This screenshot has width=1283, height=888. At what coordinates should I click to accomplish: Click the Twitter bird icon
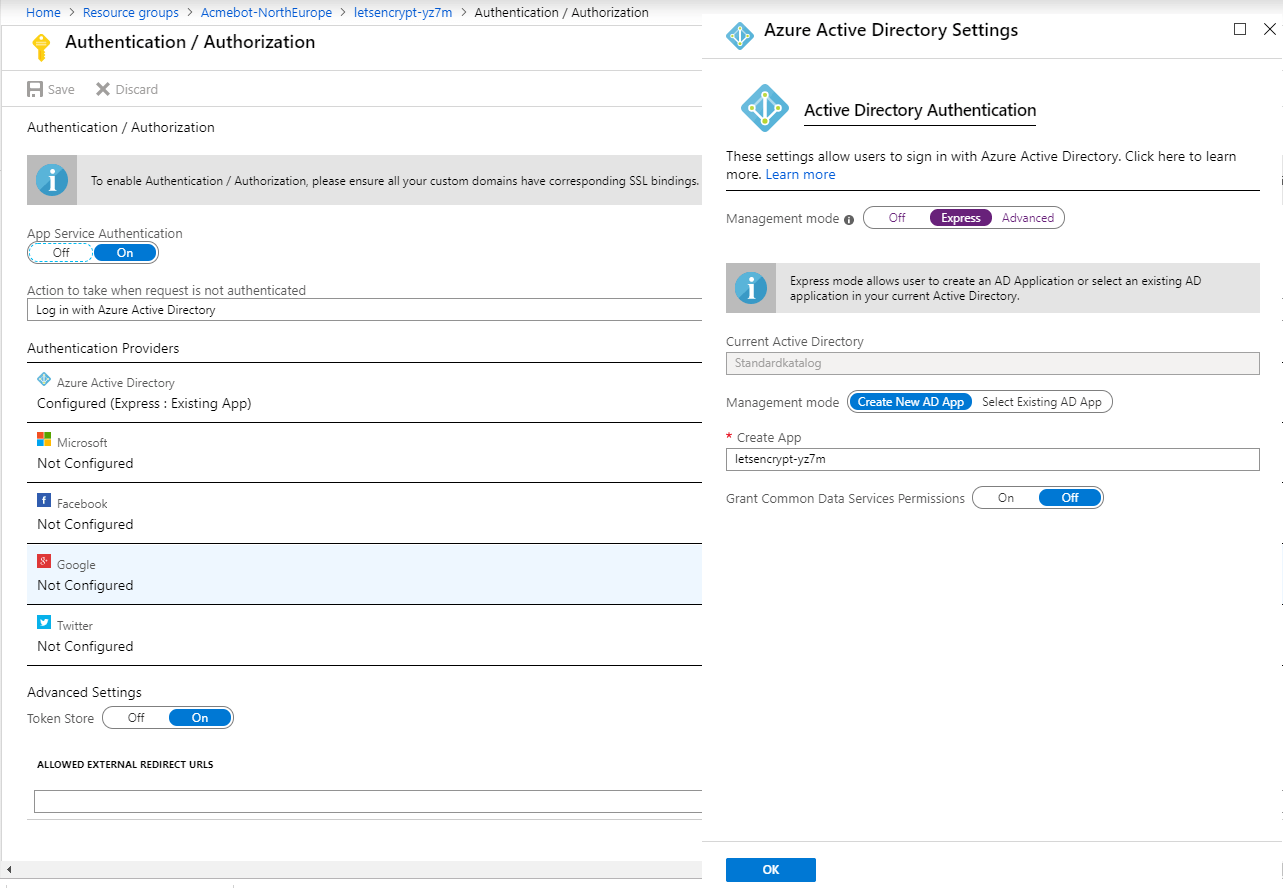[44, 622]
